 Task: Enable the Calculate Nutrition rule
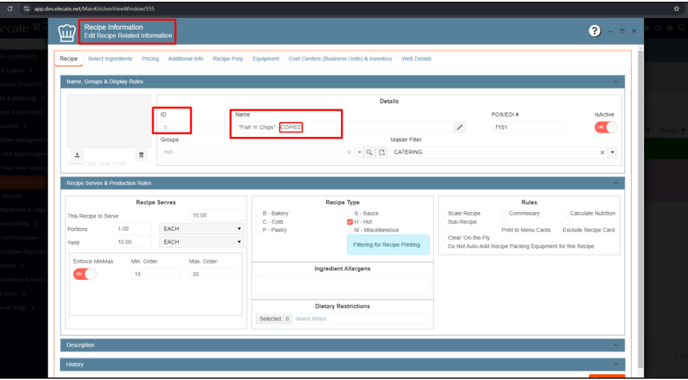pyautogui.click(x=566, y=214)
